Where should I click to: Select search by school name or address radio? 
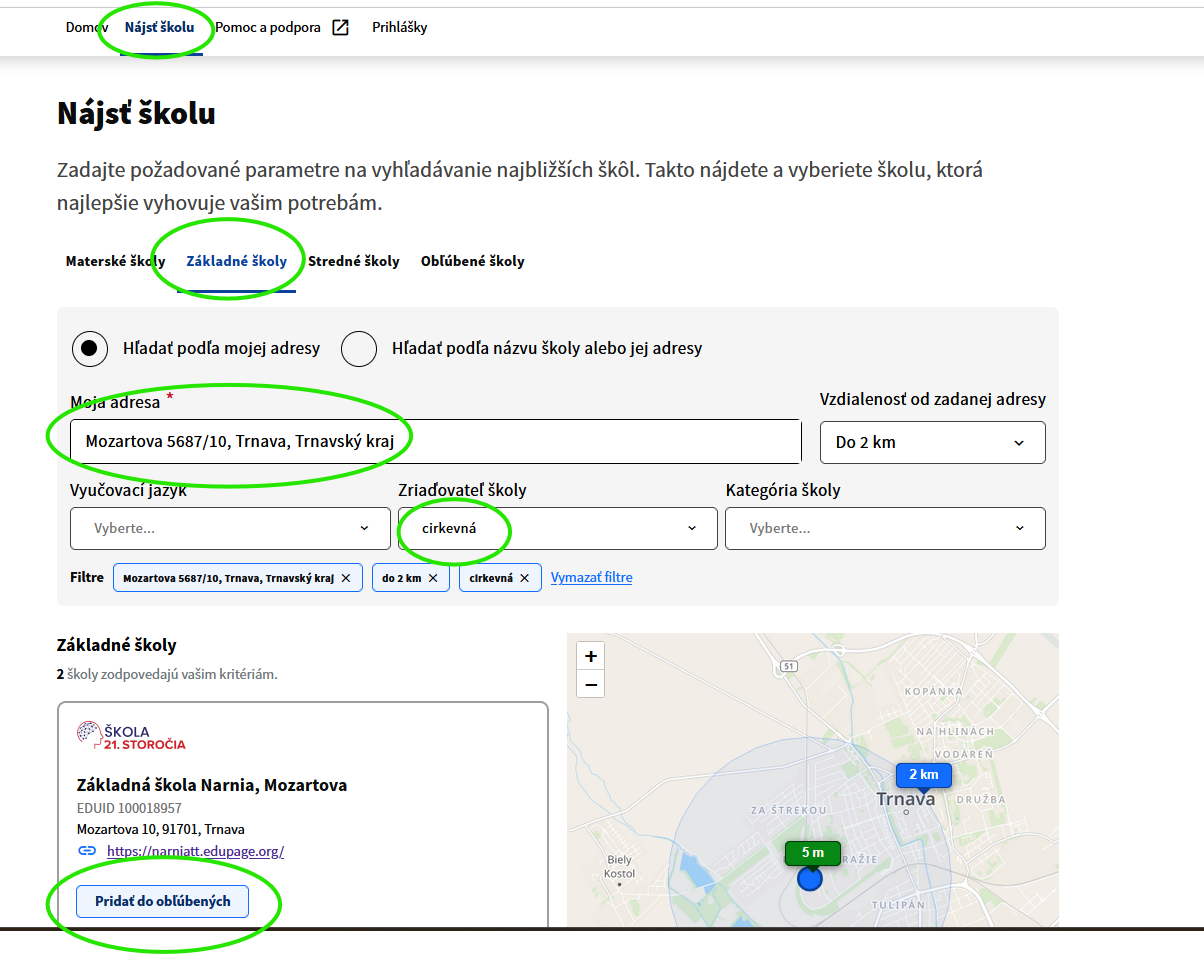point(359,349)
